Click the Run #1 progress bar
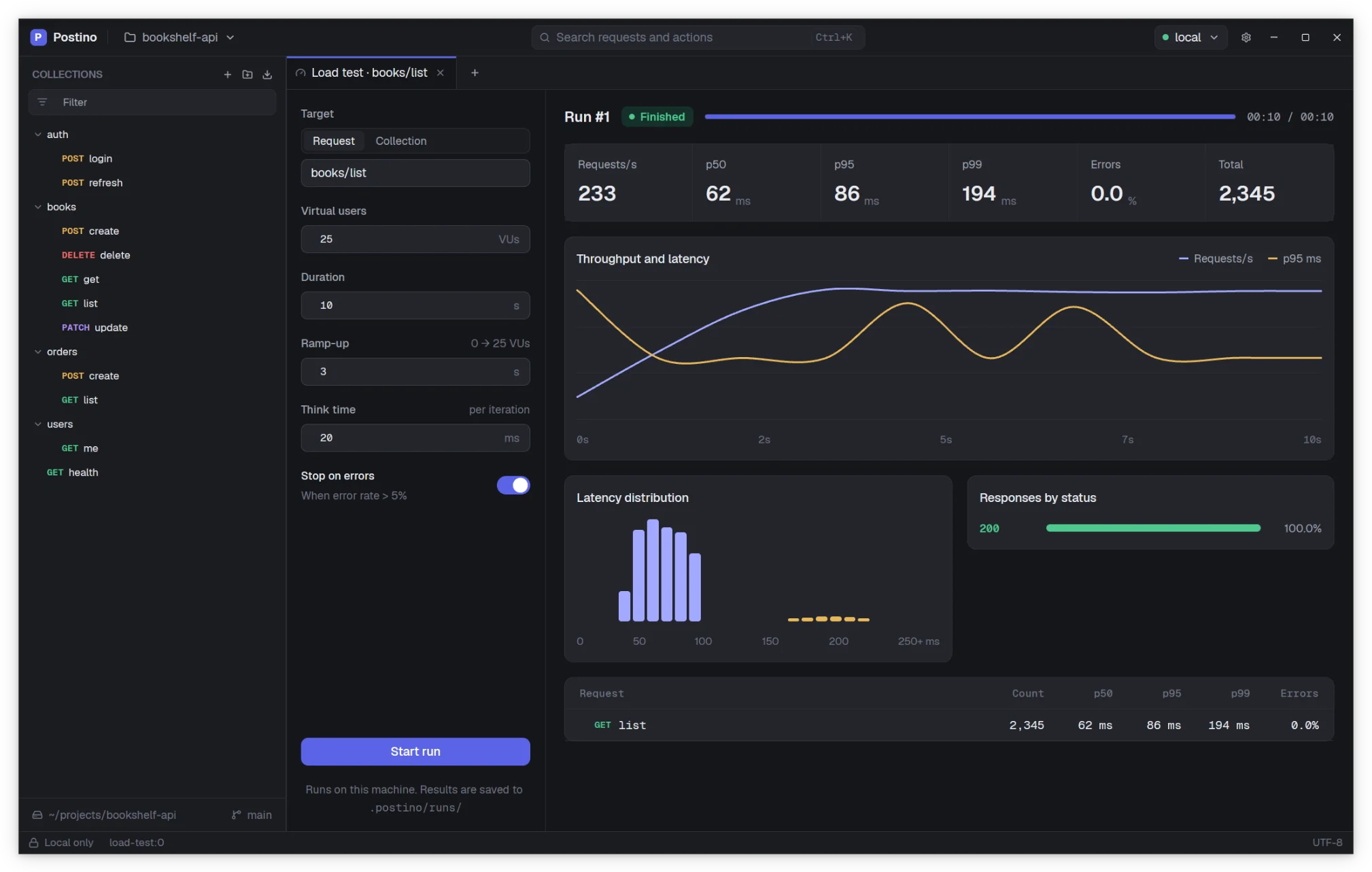1372x872 pixels. pos(970,117)
